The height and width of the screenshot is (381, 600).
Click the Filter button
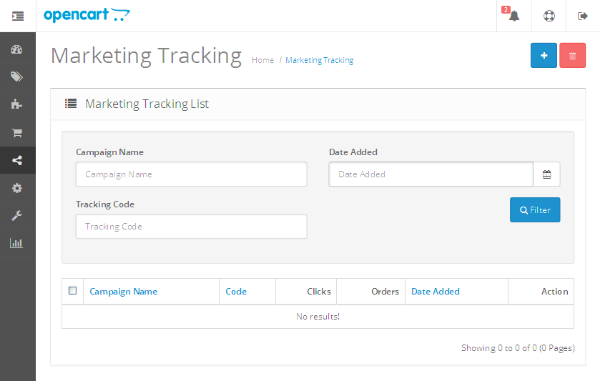tap(535, 210)
